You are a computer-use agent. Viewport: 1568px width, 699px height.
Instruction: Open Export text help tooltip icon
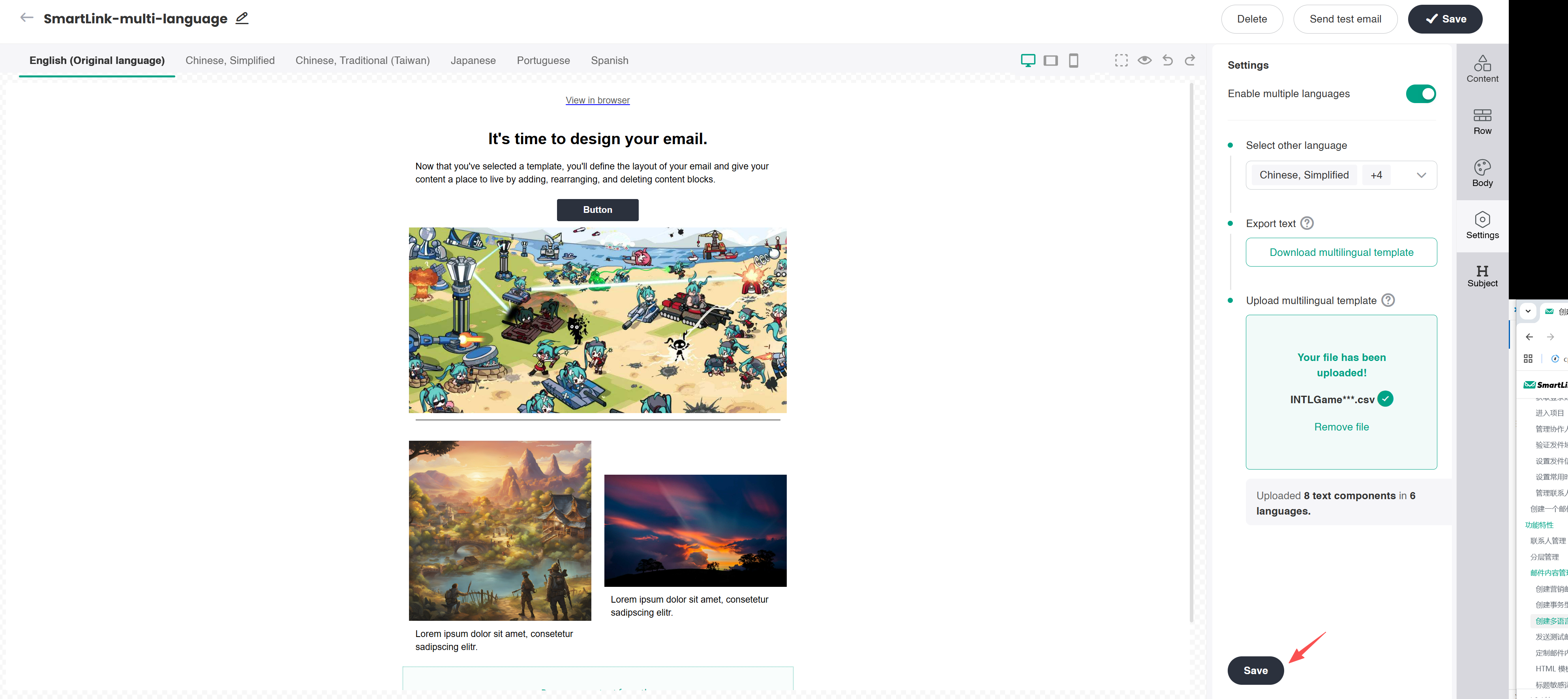[x=1306, y=224]
